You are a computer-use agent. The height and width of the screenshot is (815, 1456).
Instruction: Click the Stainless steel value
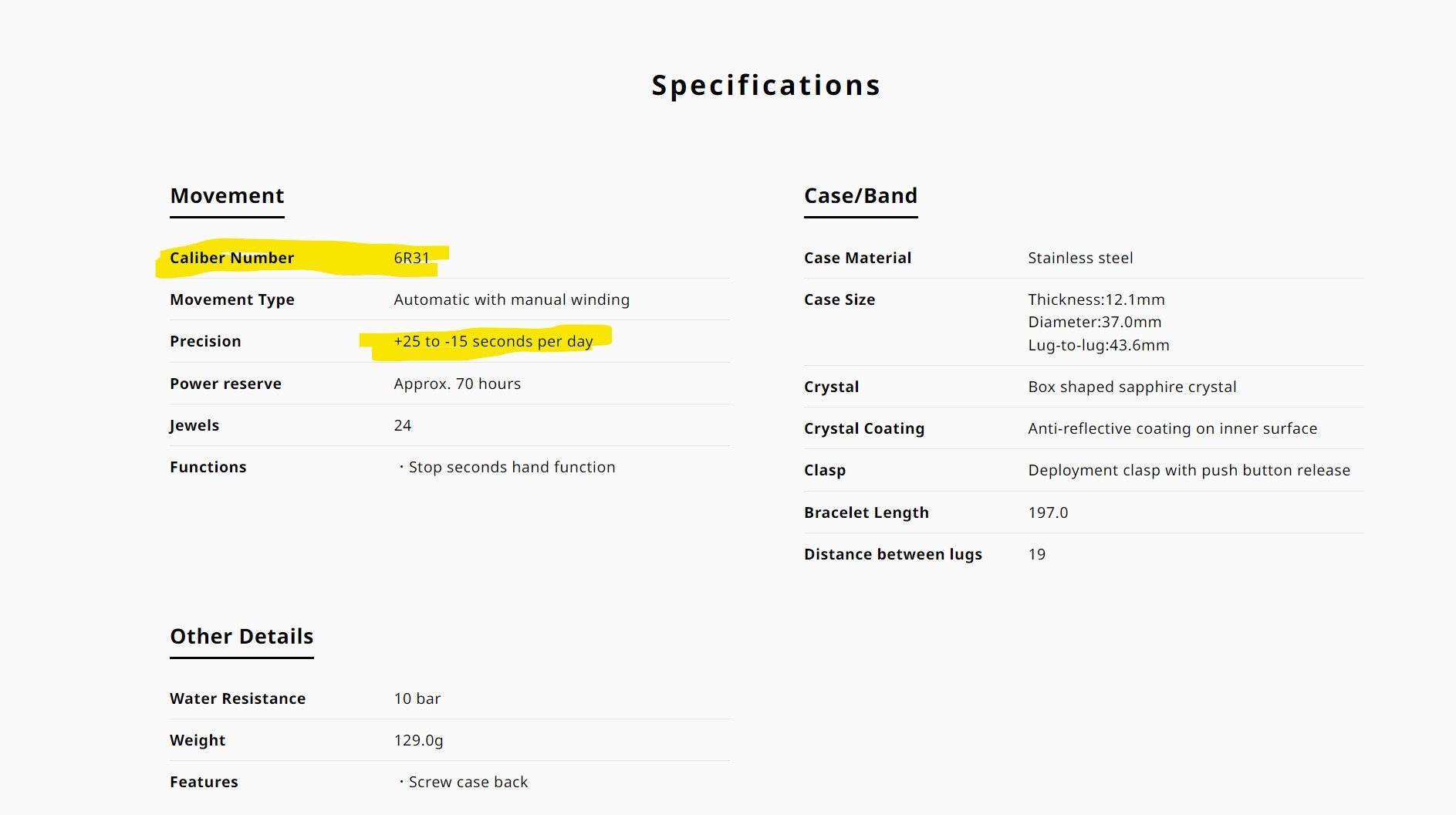coord(1080,258)
